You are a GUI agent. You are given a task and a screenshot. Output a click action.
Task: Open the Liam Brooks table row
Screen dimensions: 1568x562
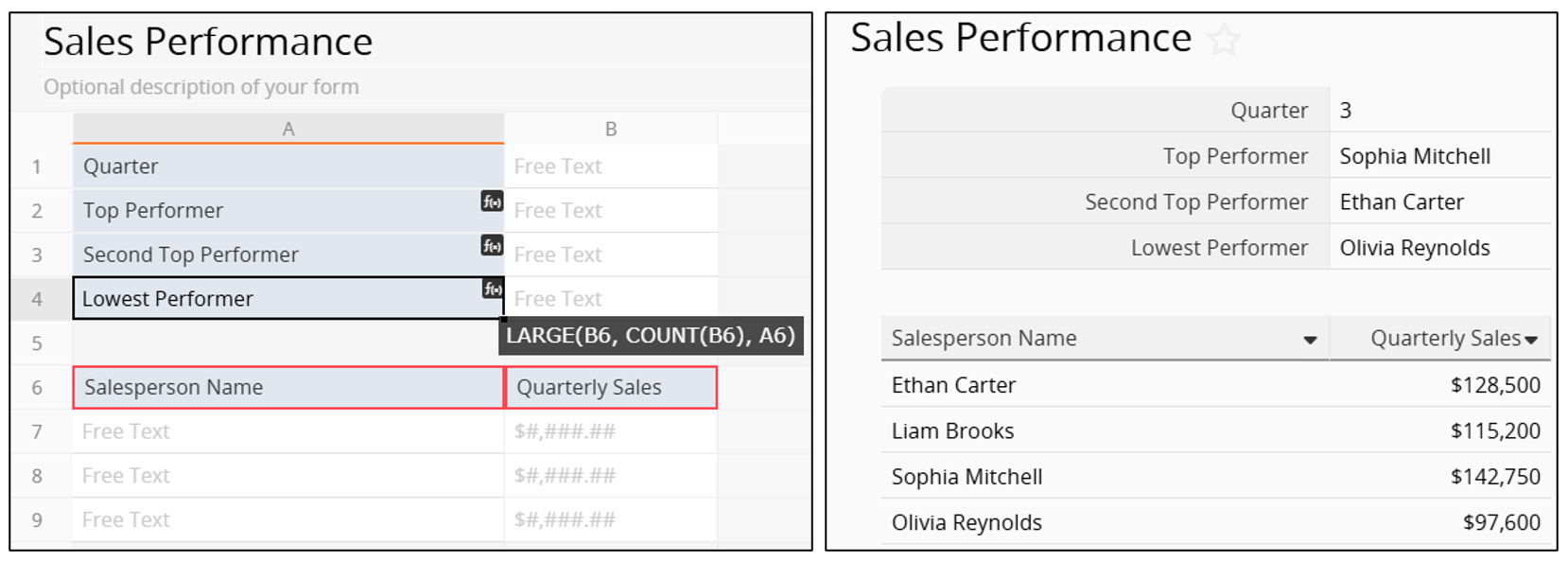(953, 431)
